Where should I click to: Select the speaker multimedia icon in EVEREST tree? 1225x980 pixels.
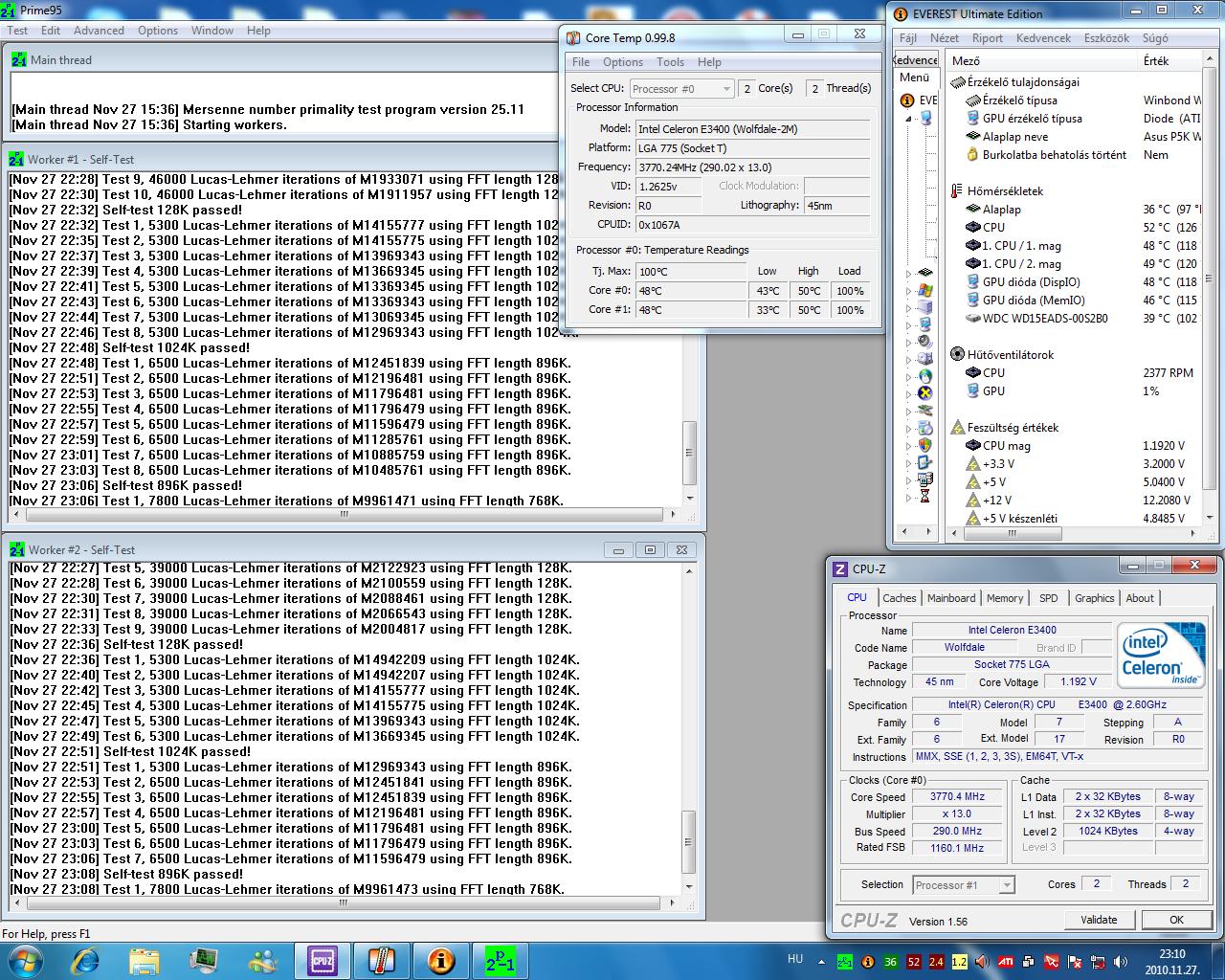click(x=925, y=341)
